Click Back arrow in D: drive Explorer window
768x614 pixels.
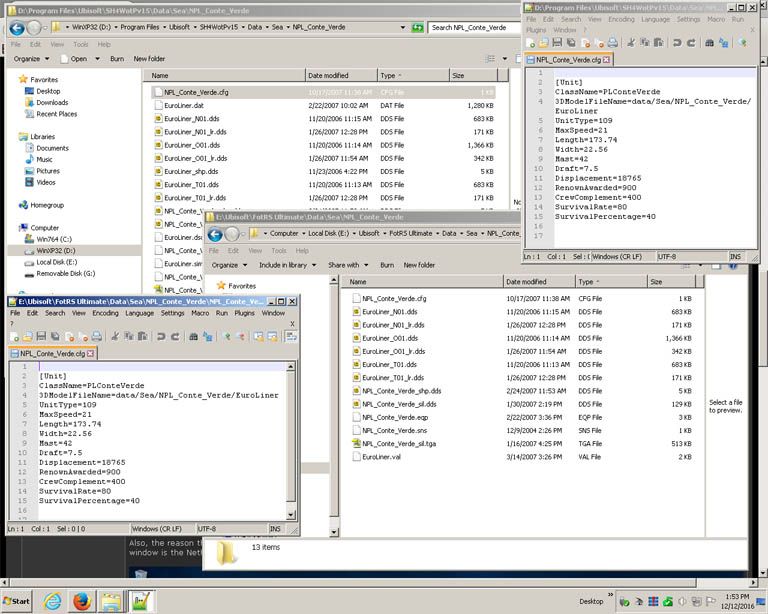tap(17, 28)
